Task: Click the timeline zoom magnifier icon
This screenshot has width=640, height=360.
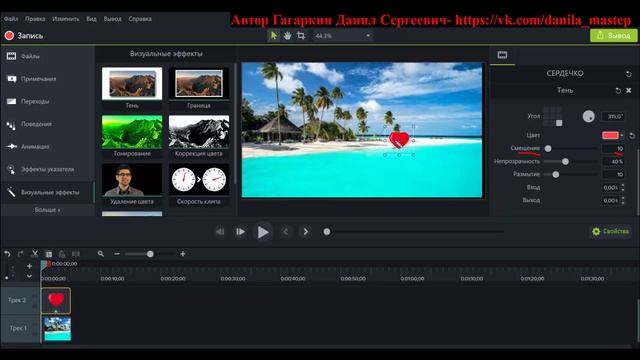Action: [x=101, y=254]
